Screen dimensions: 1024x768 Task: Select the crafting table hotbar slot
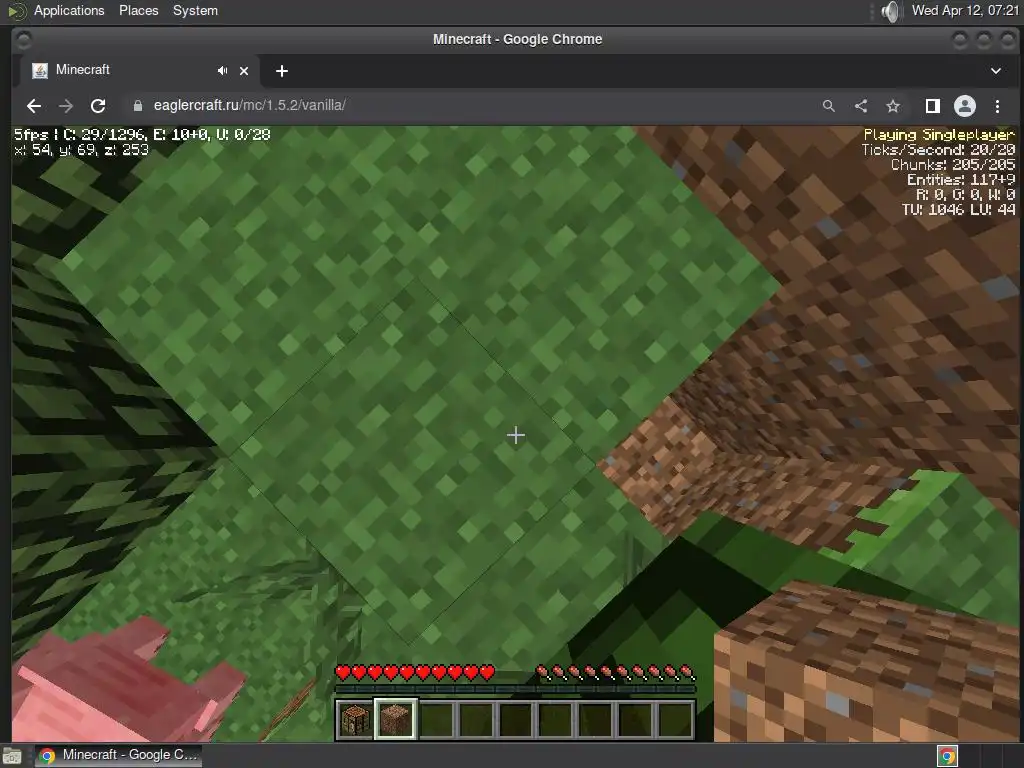(x=356, y=719)
